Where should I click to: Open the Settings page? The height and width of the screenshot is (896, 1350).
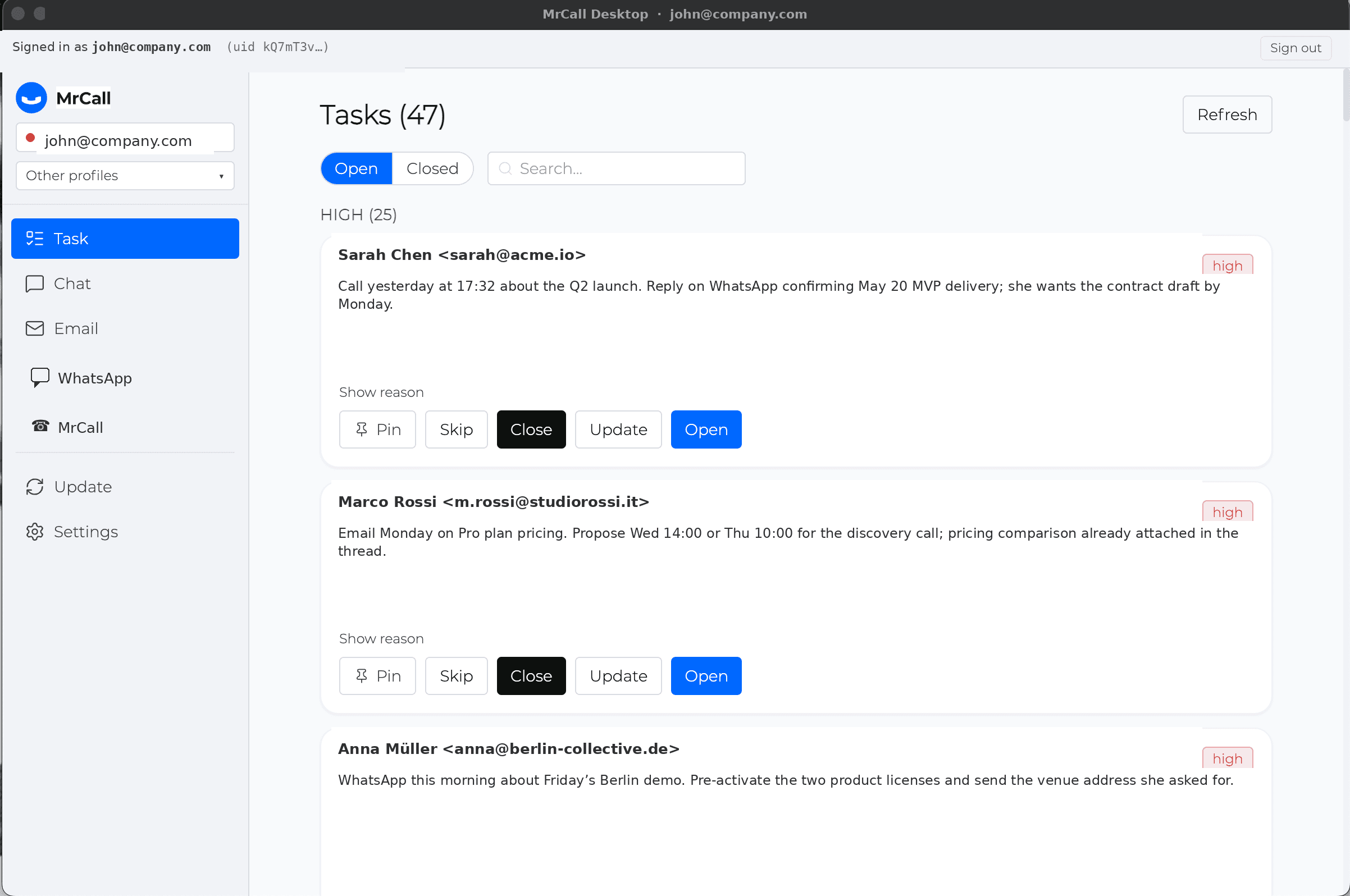pos(125,532)
